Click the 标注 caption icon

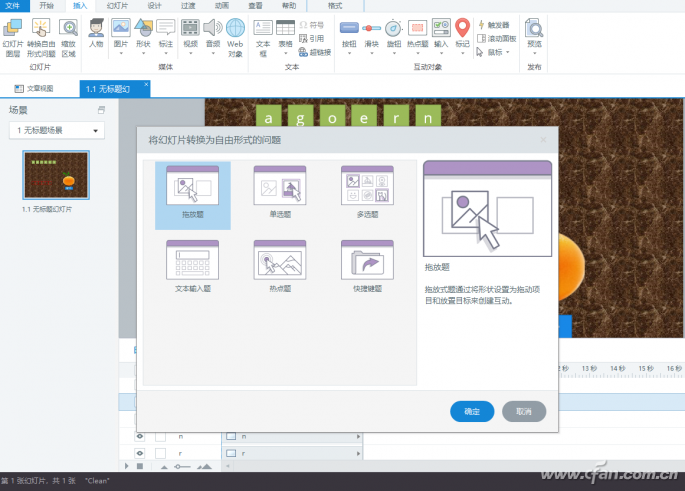pos(166,28)
